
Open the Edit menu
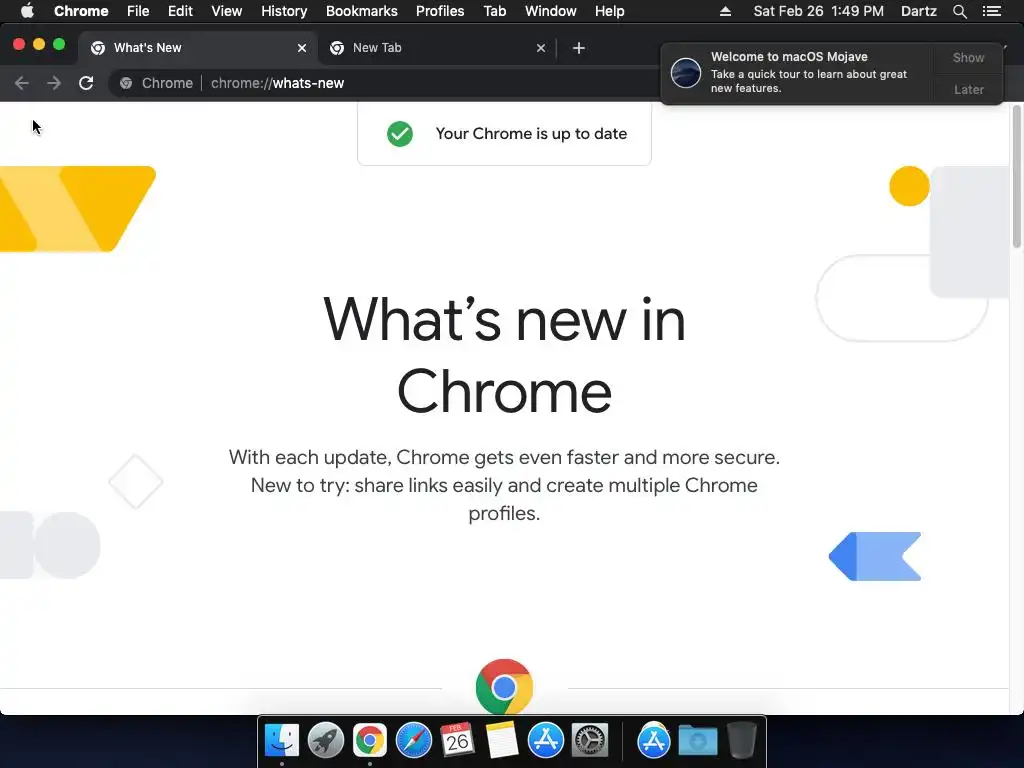coord(180,11)
